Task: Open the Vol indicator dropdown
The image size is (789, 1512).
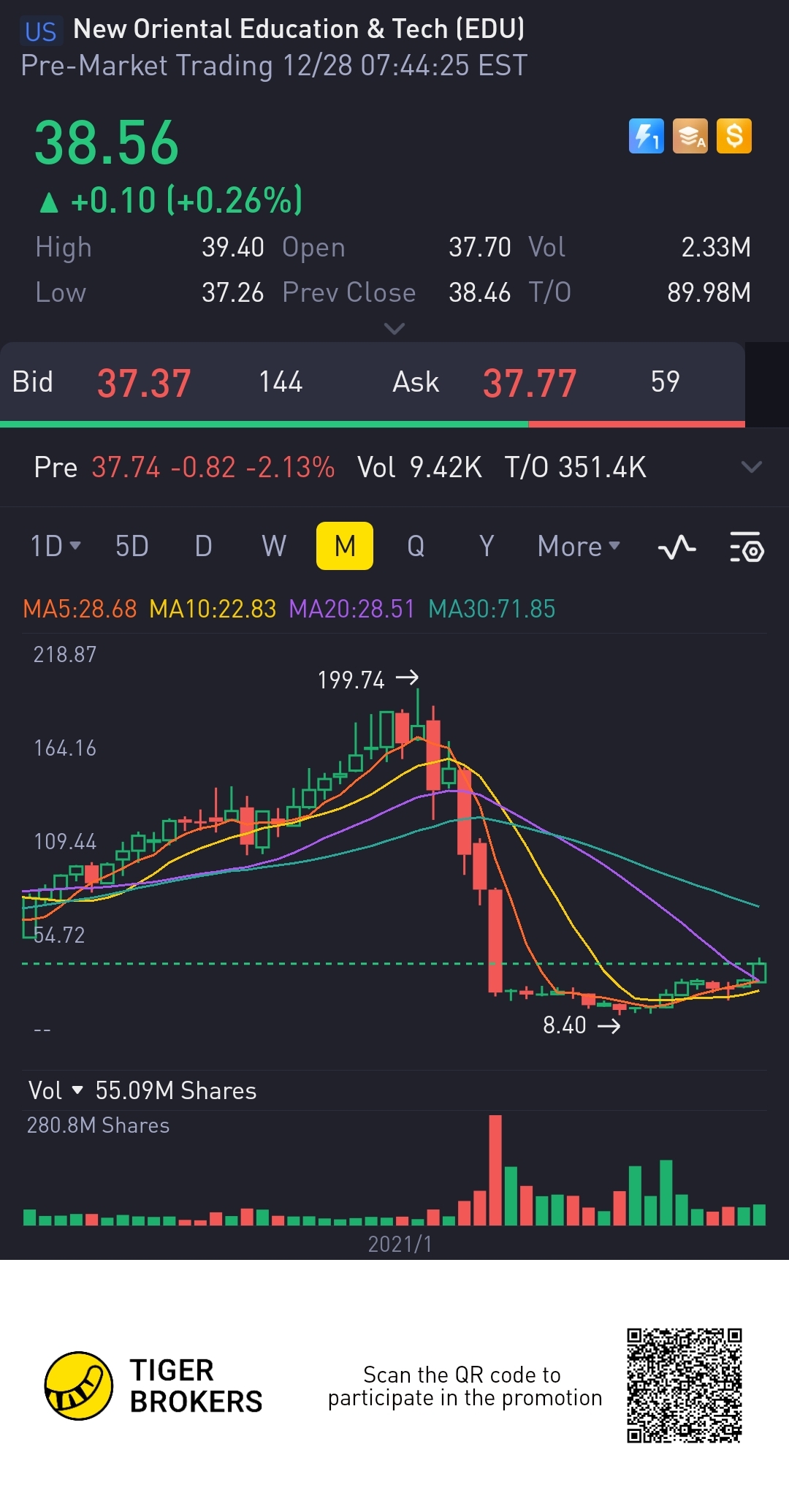Action: 56,1090
